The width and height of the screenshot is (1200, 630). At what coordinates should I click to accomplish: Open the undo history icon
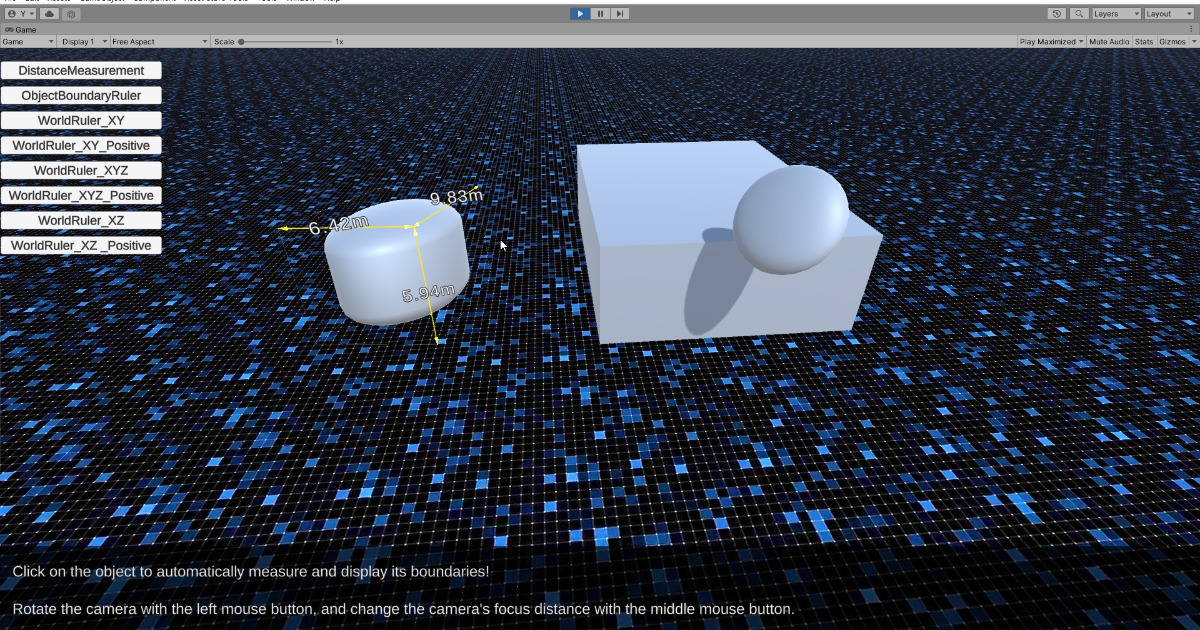(x=1057, y=14)
